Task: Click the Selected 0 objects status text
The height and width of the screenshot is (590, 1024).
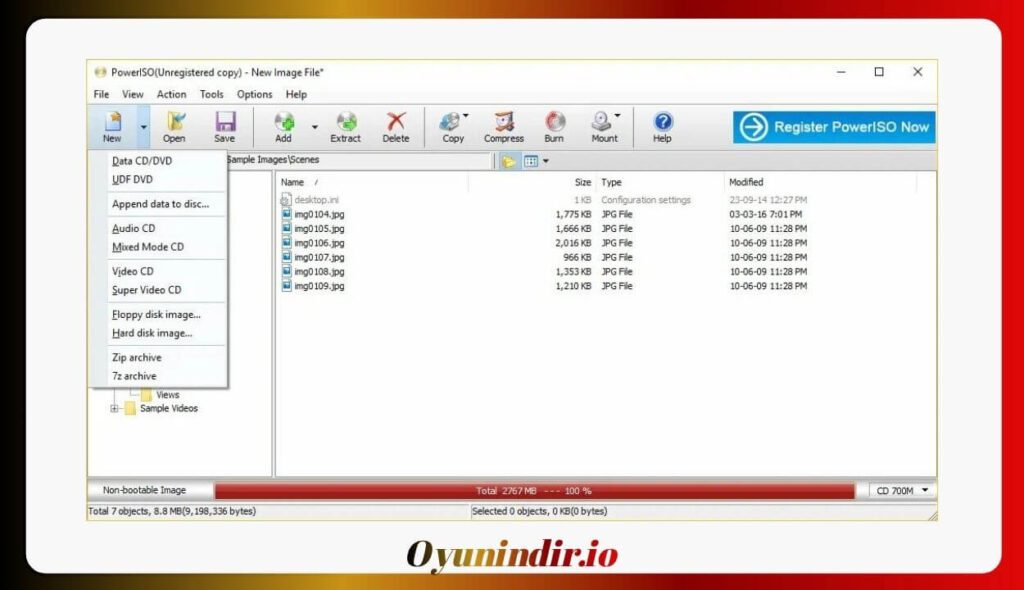Action: click(539, 512)
